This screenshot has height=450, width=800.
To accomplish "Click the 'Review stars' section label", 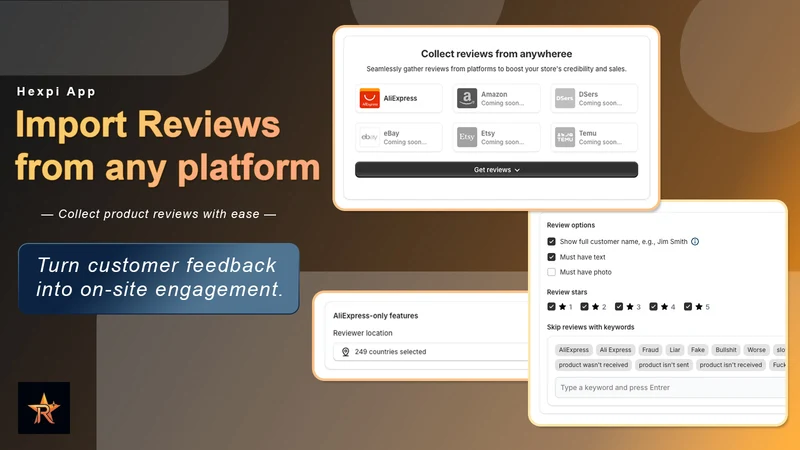I will (567, 292).
